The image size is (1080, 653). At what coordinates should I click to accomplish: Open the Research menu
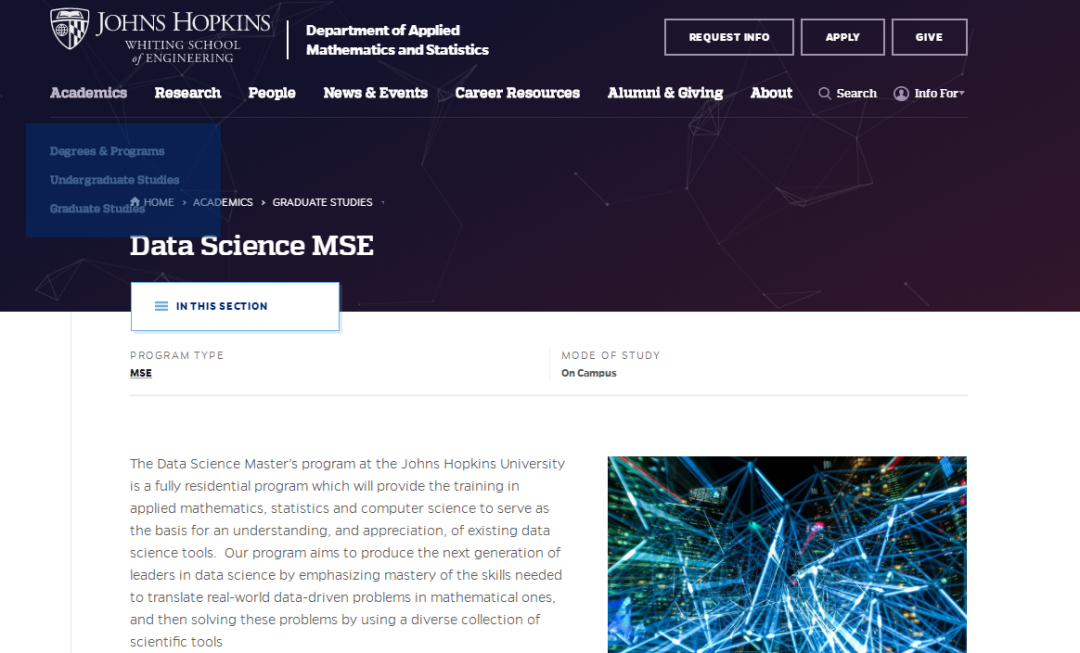click(187, 93)
